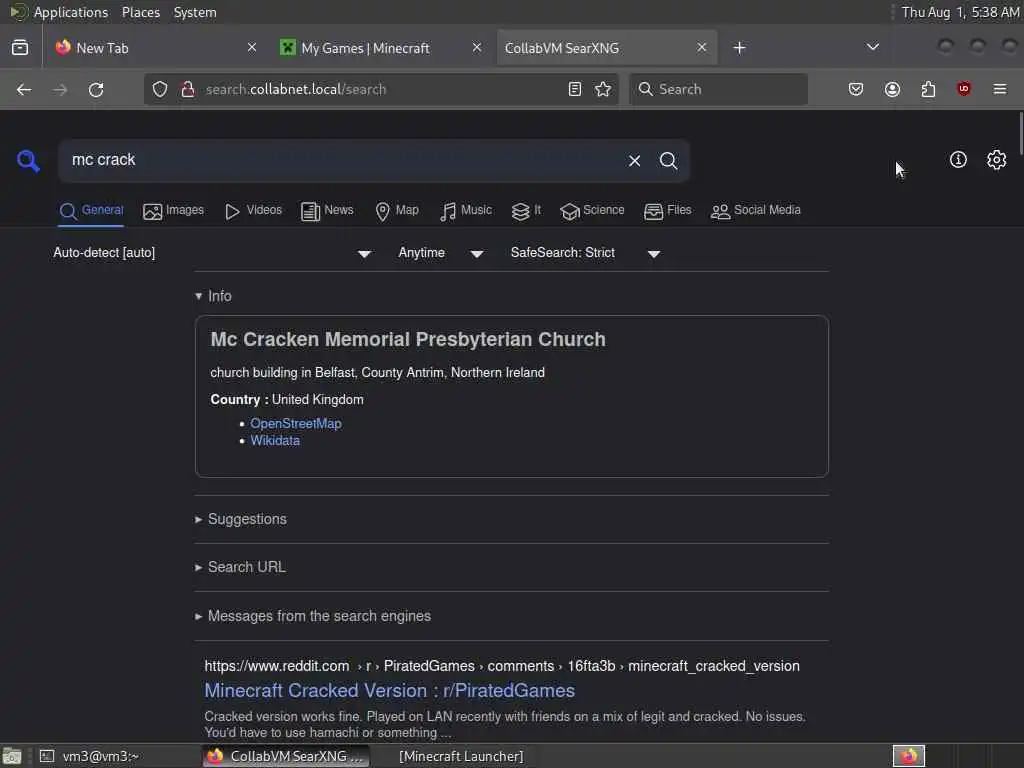This screenshot has height=768, width=1024.
Task: Bookmark this page with star icon
Action: tap(603, 89)
